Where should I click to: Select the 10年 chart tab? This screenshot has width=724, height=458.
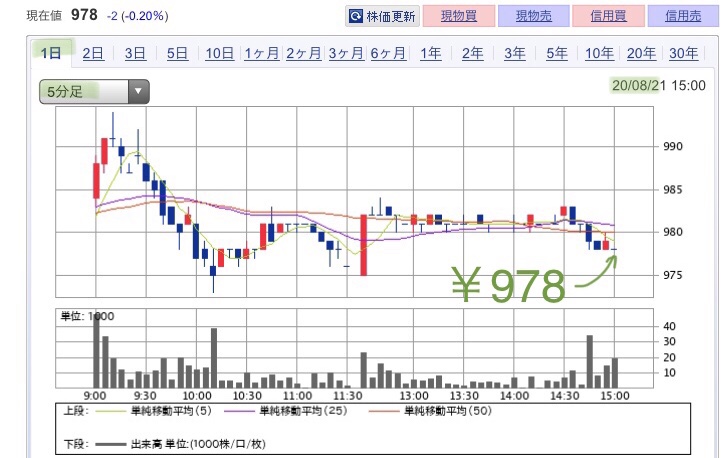click(x=599, y=54)
